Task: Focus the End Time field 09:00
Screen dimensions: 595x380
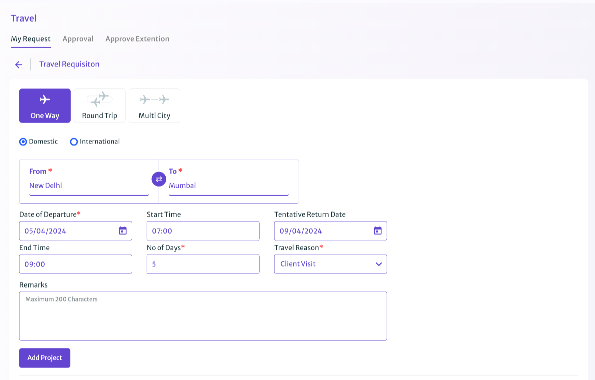Action: pyautogui.click(x=76, y=264)
